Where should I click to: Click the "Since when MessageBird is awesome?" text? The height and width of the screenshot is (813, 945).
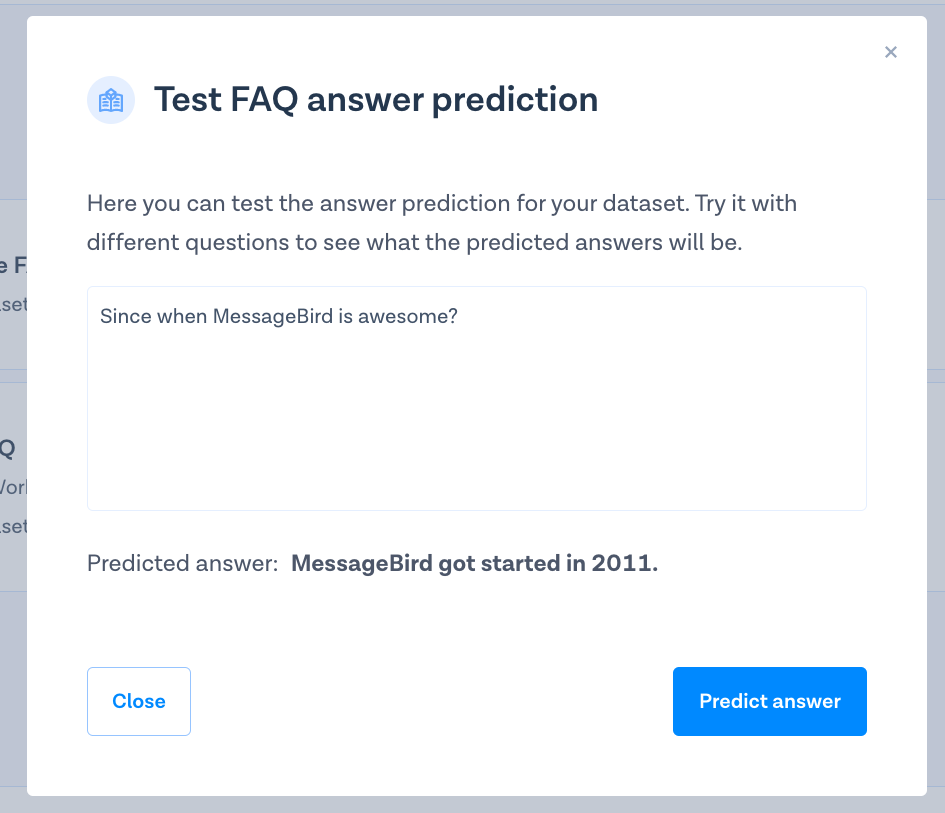[279, 316]
